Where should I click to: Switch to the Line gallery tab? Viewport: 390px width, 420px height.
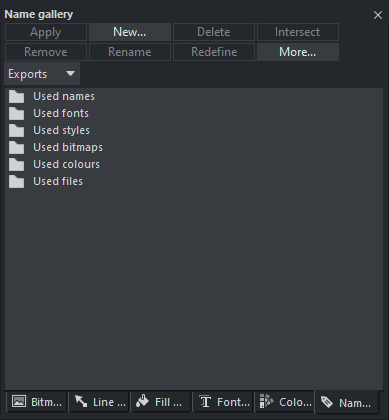[99, 402]
